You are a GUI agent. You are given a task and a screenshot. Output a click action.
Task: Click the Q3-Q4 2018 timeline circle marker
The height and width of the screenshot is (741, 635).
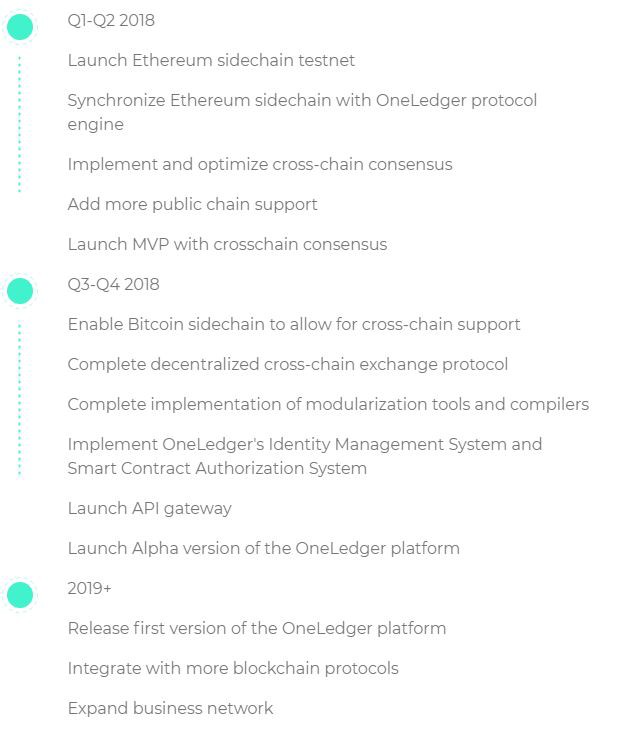[x=20, y=291]
